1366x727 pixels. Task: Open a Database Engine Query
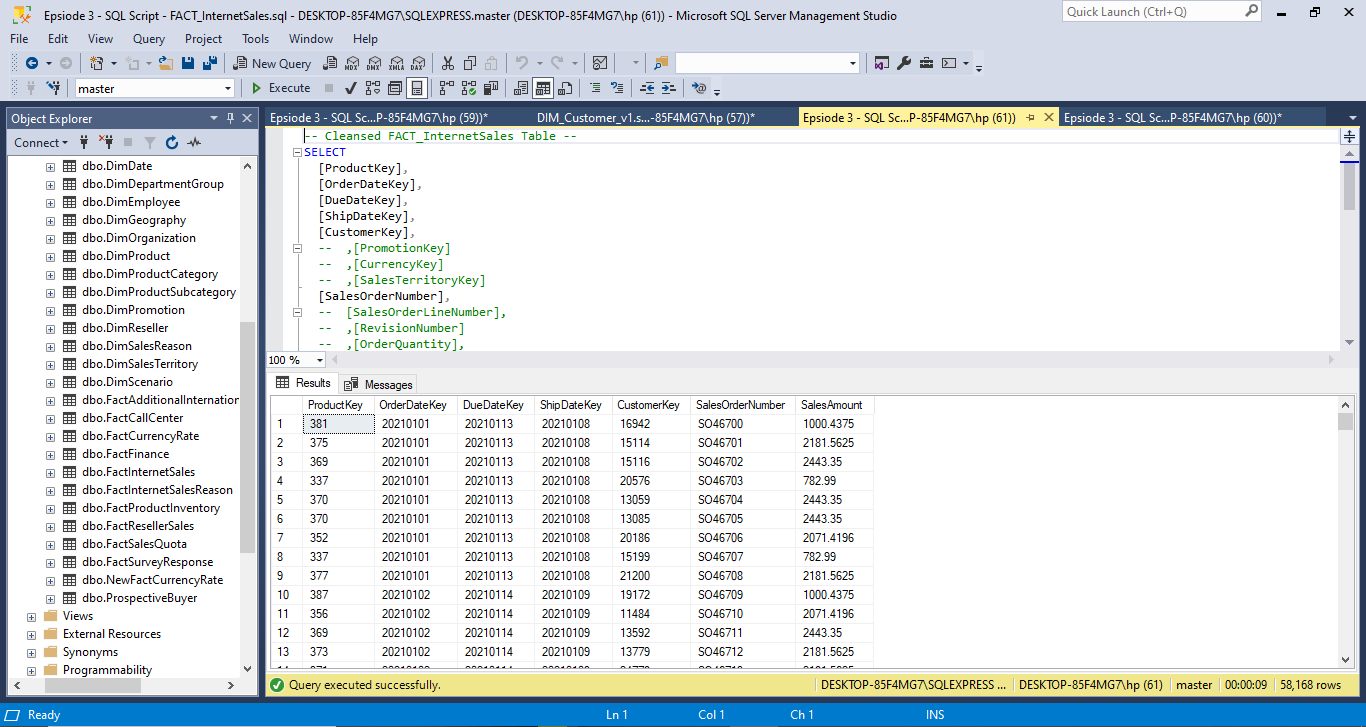click(x=329, y=63)
